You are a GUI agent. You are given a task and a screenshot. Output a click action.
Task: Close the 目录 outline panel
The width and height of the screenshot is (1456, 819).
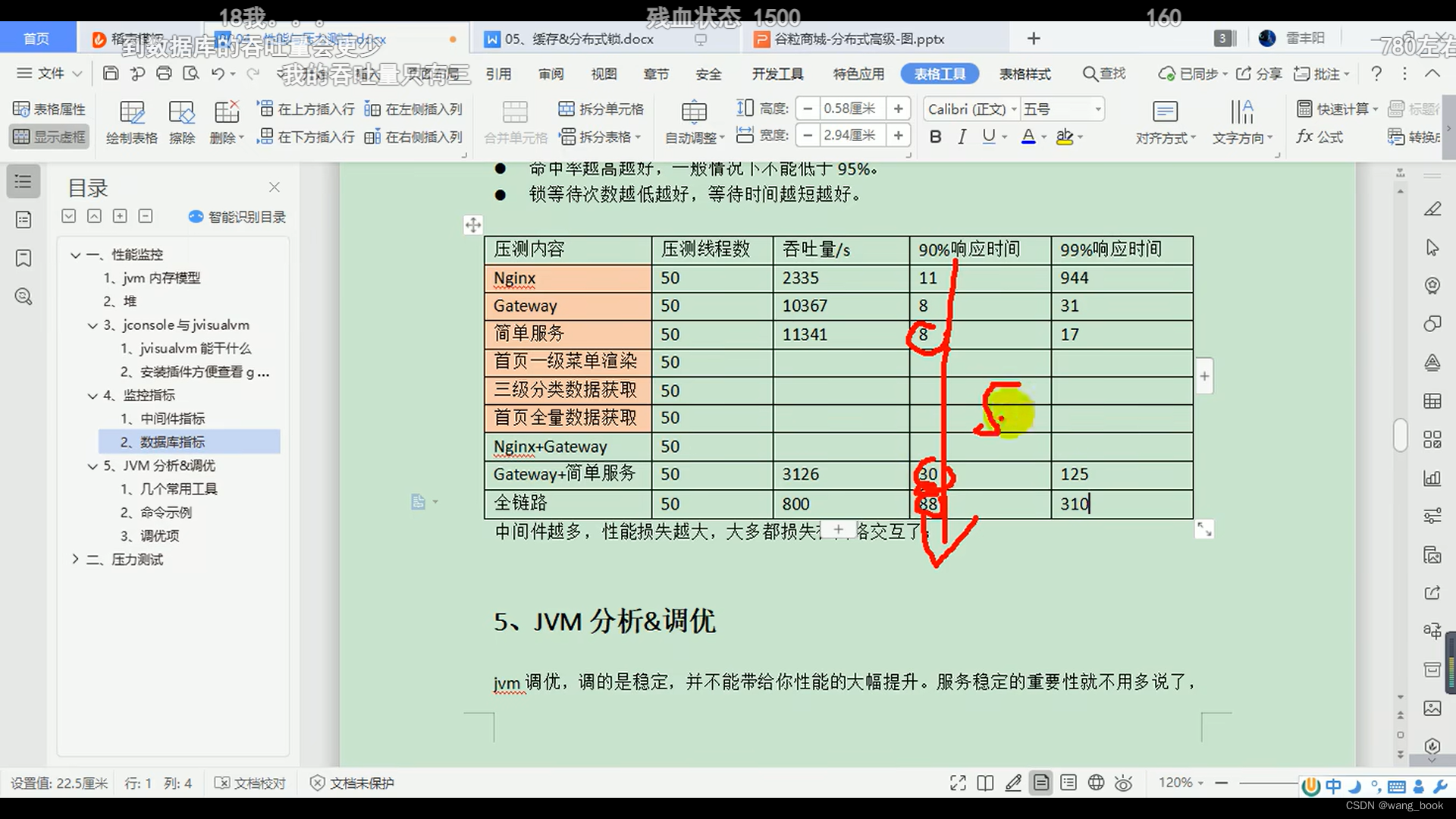click(275, 187)
